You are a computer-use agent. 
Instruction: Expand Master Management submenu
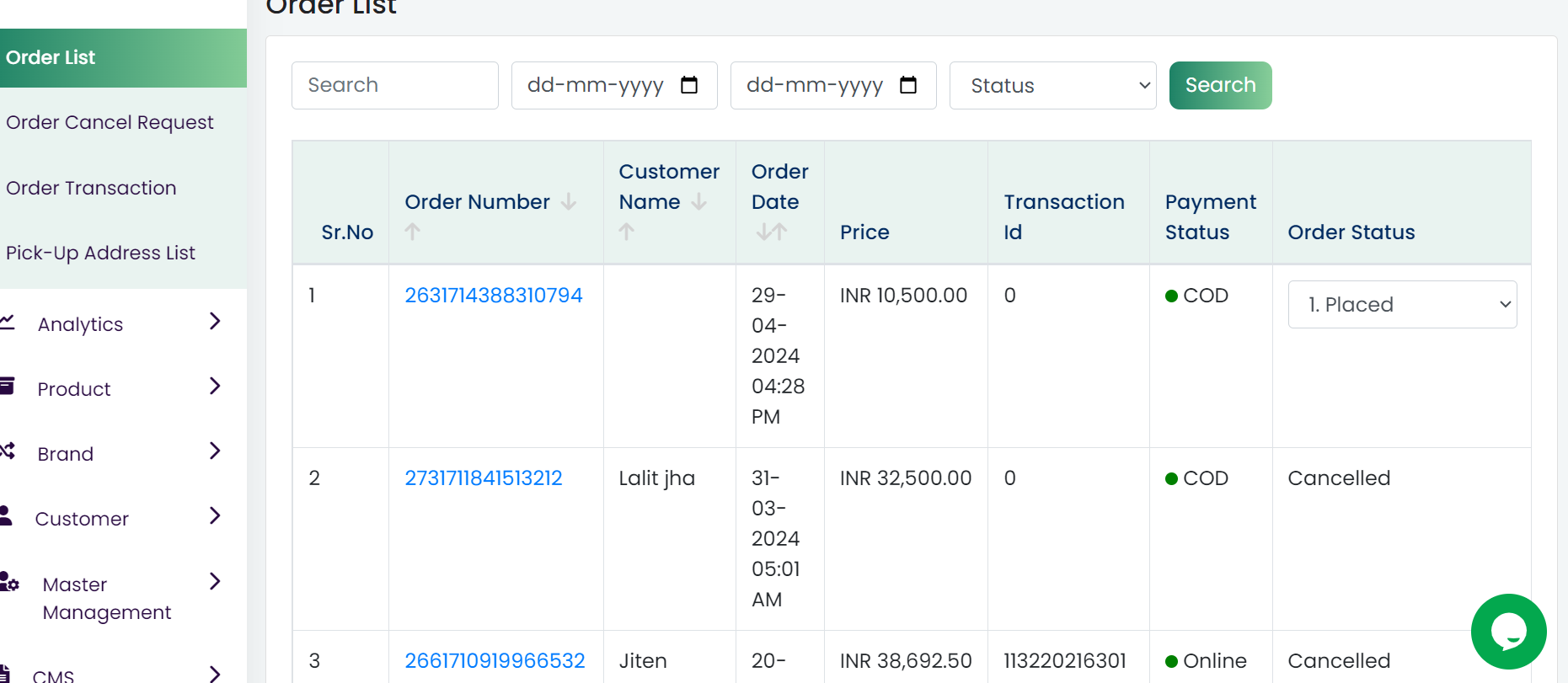point(215,581)
